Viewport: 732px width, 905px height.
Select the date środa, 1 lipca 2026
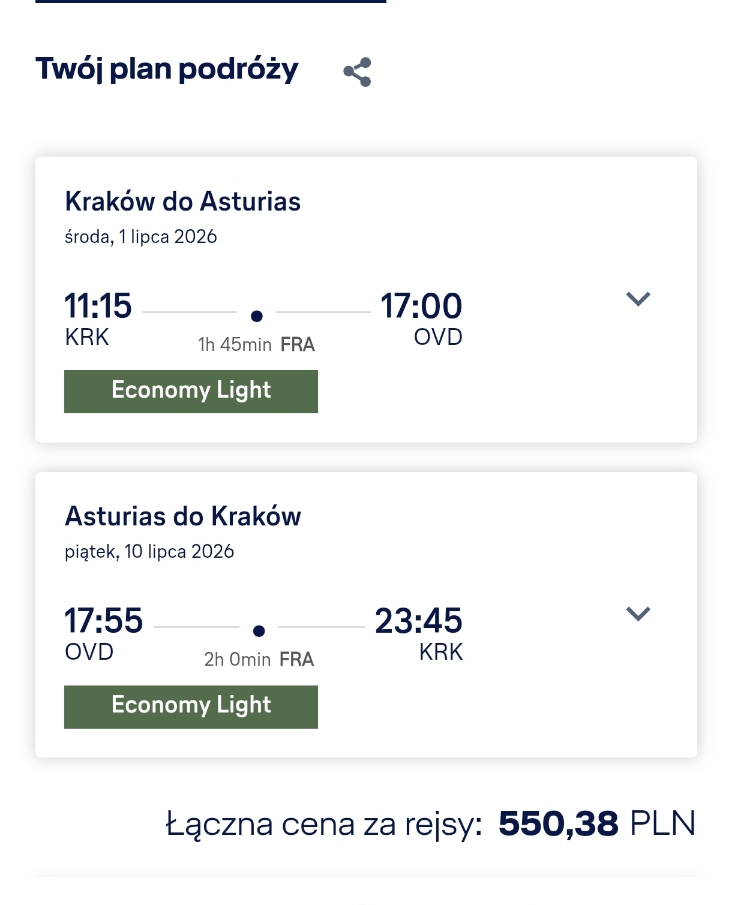pyautogui.click(x=140, y=237)
